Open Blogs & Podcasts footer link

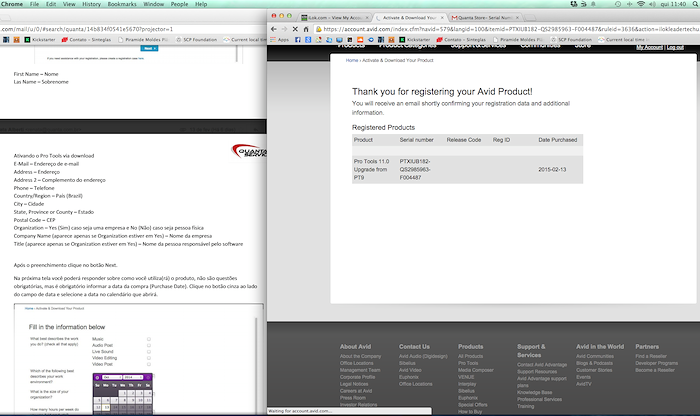tap(594, 363)
